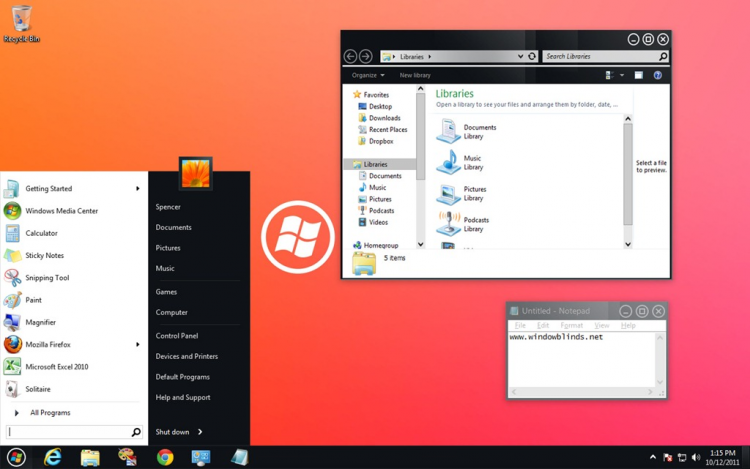Open Paint from the Start menu list
This screenshot has width=750, height=469.
point(33,300)
